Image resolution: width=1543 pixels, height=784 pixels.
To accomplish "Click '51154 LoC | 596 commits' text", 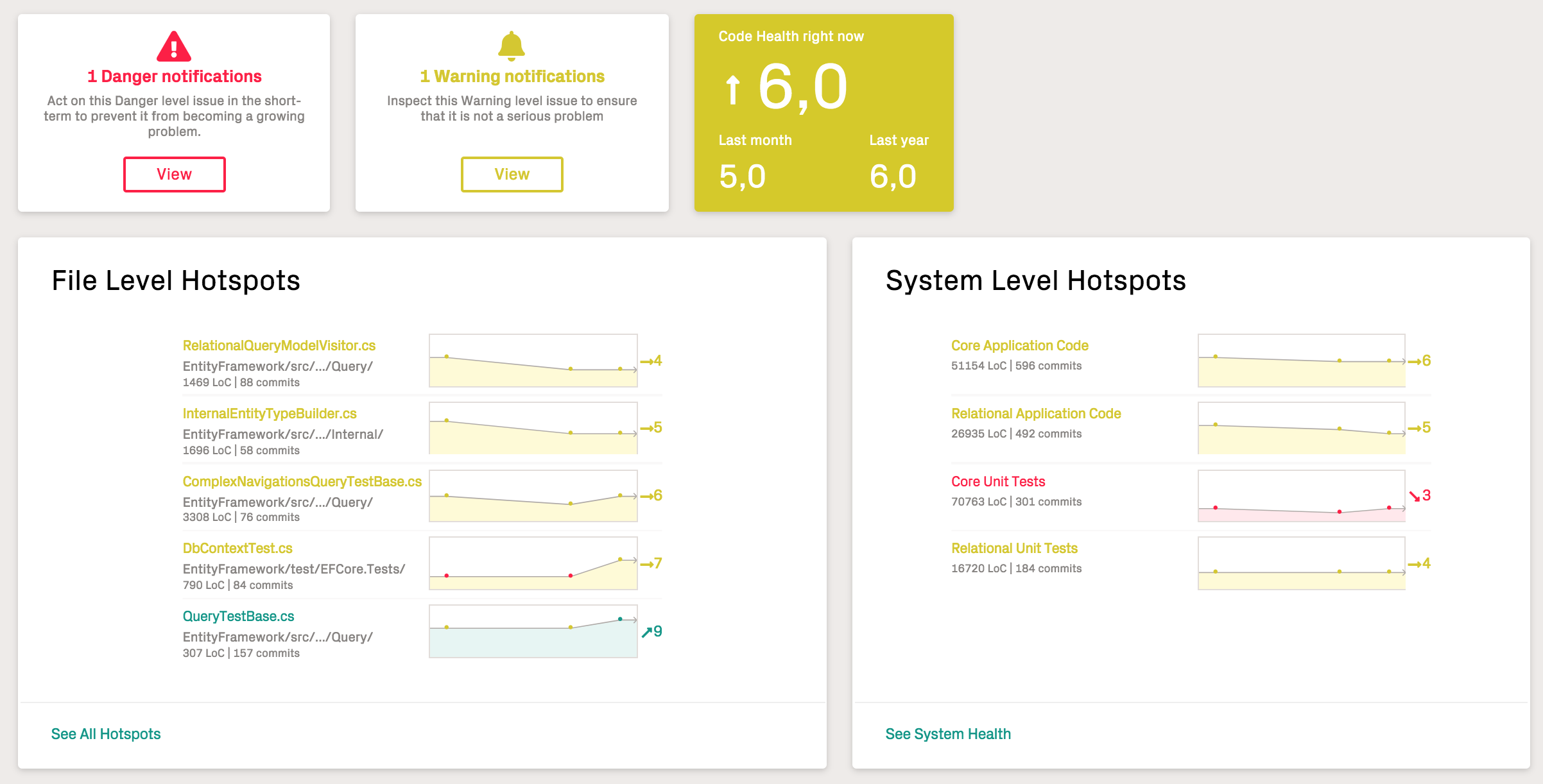I will tap(1017, 366).
